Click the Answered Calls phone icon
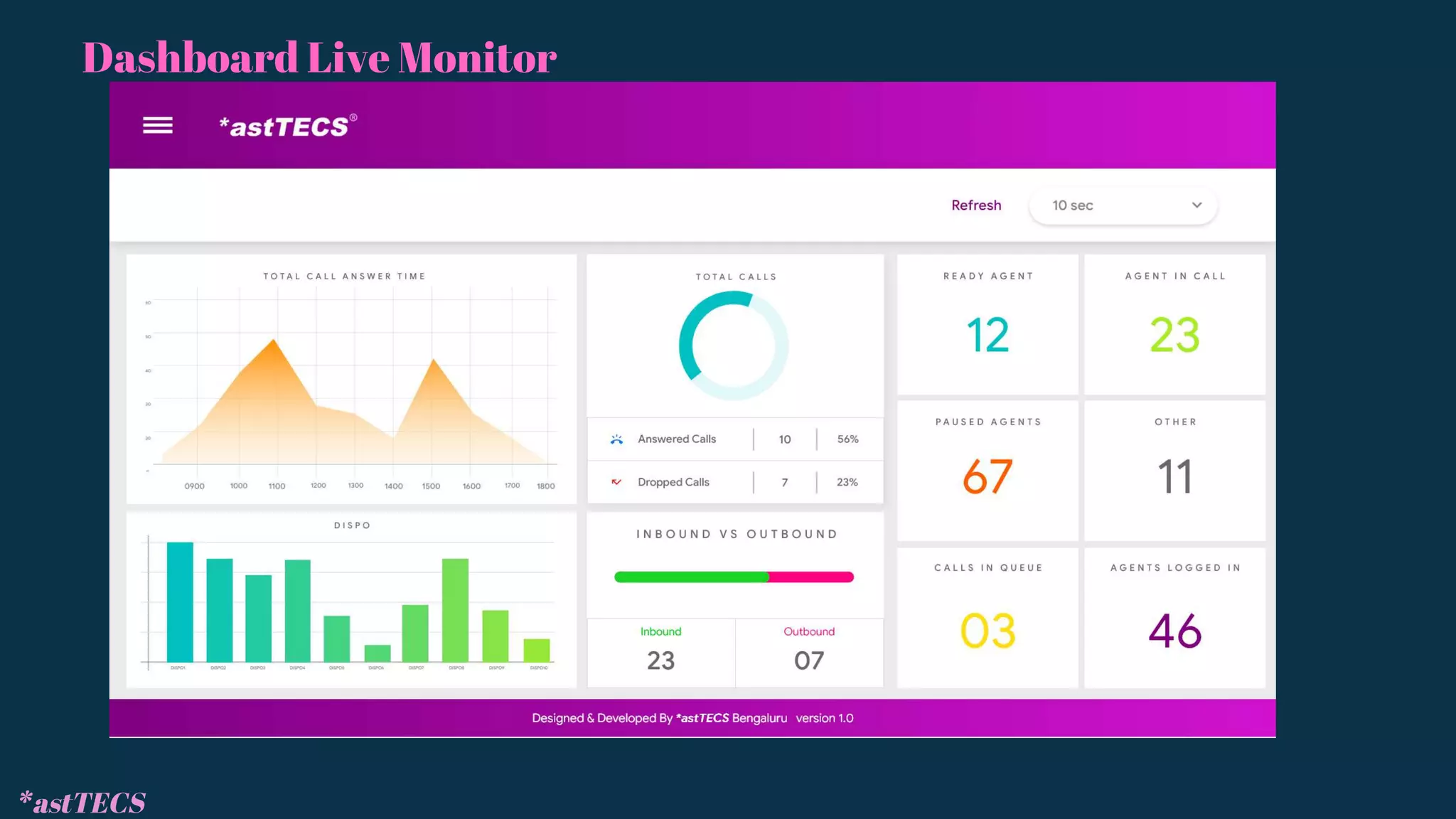This screenshot has height=819, width=1456. 616,439
